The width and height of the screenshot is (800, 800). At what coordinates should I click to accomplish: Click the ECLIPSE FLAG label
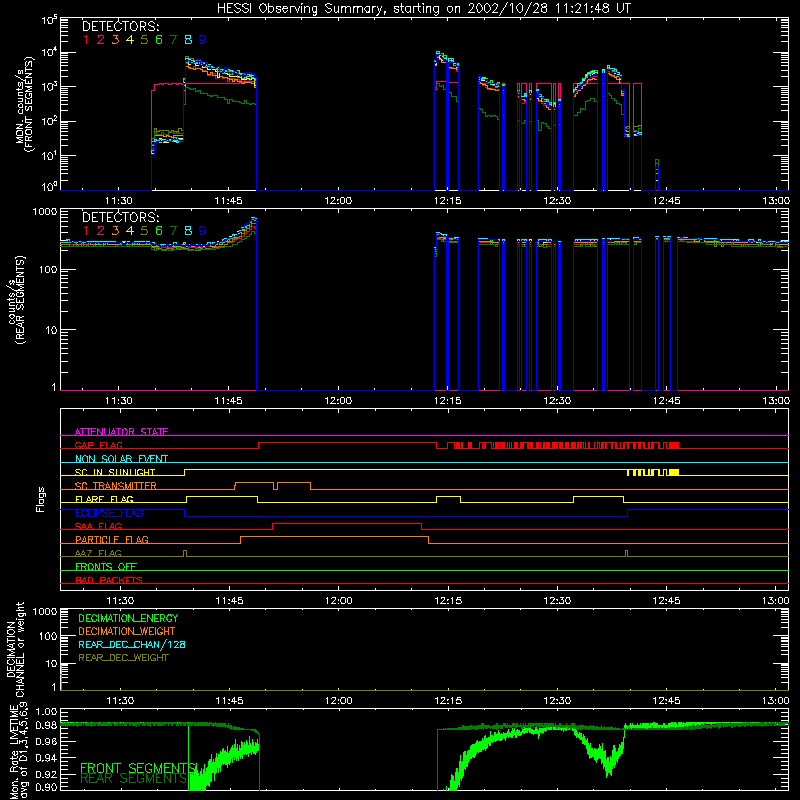coord(109,513)
